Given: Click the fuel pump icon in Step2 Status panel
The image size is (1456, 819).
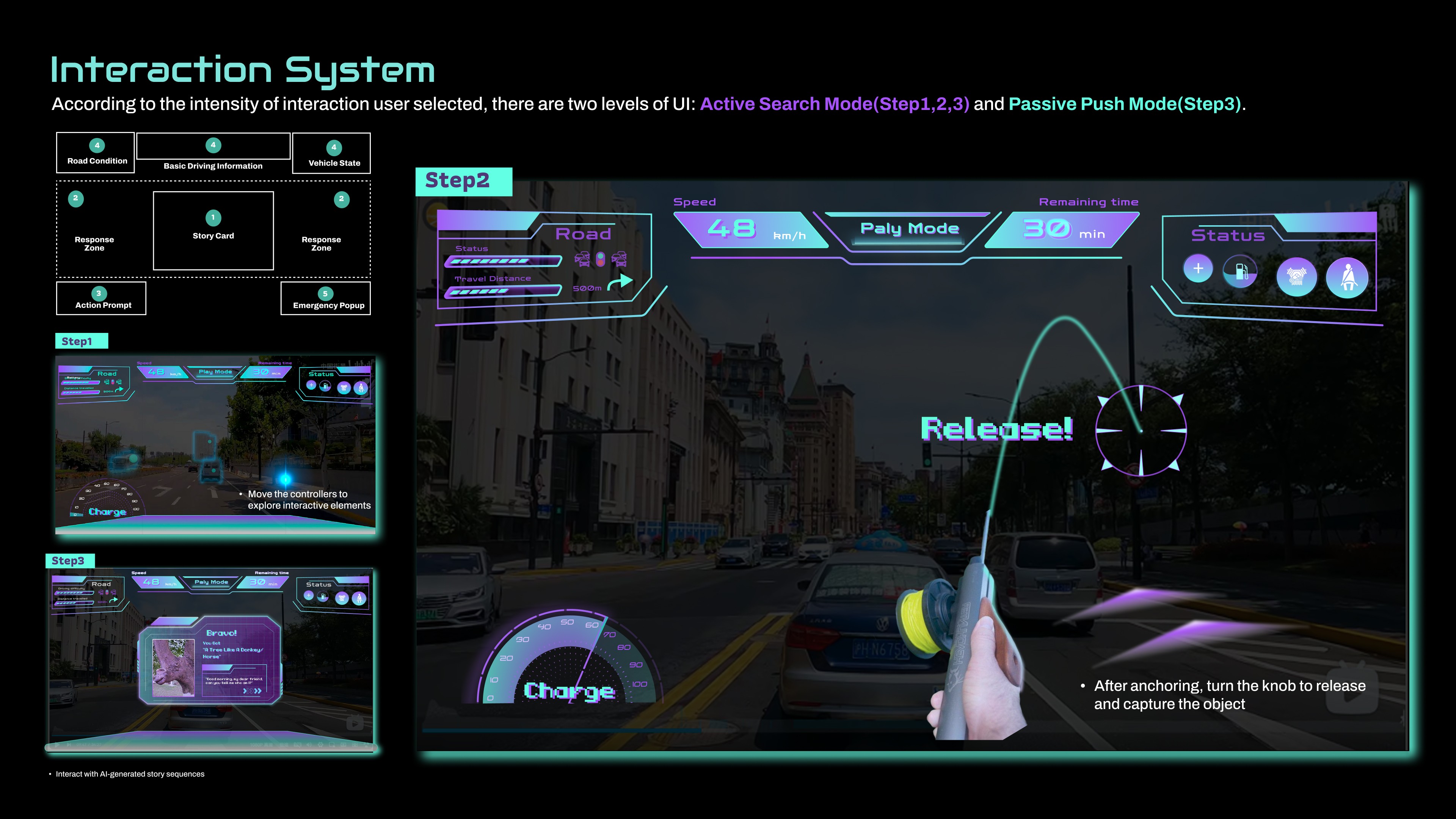Looking at the screenshot, I should coord(1240,272).
